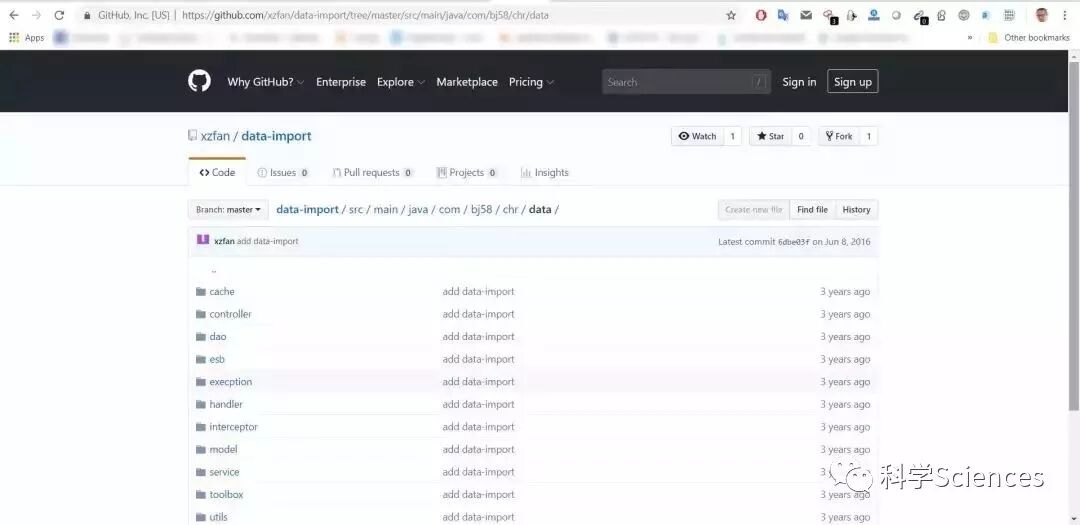The height and width of the screenshot is (525, 1080).
Task: Open the Marketplace nav link
Action: pyautogui.click(x=467, y=82)
